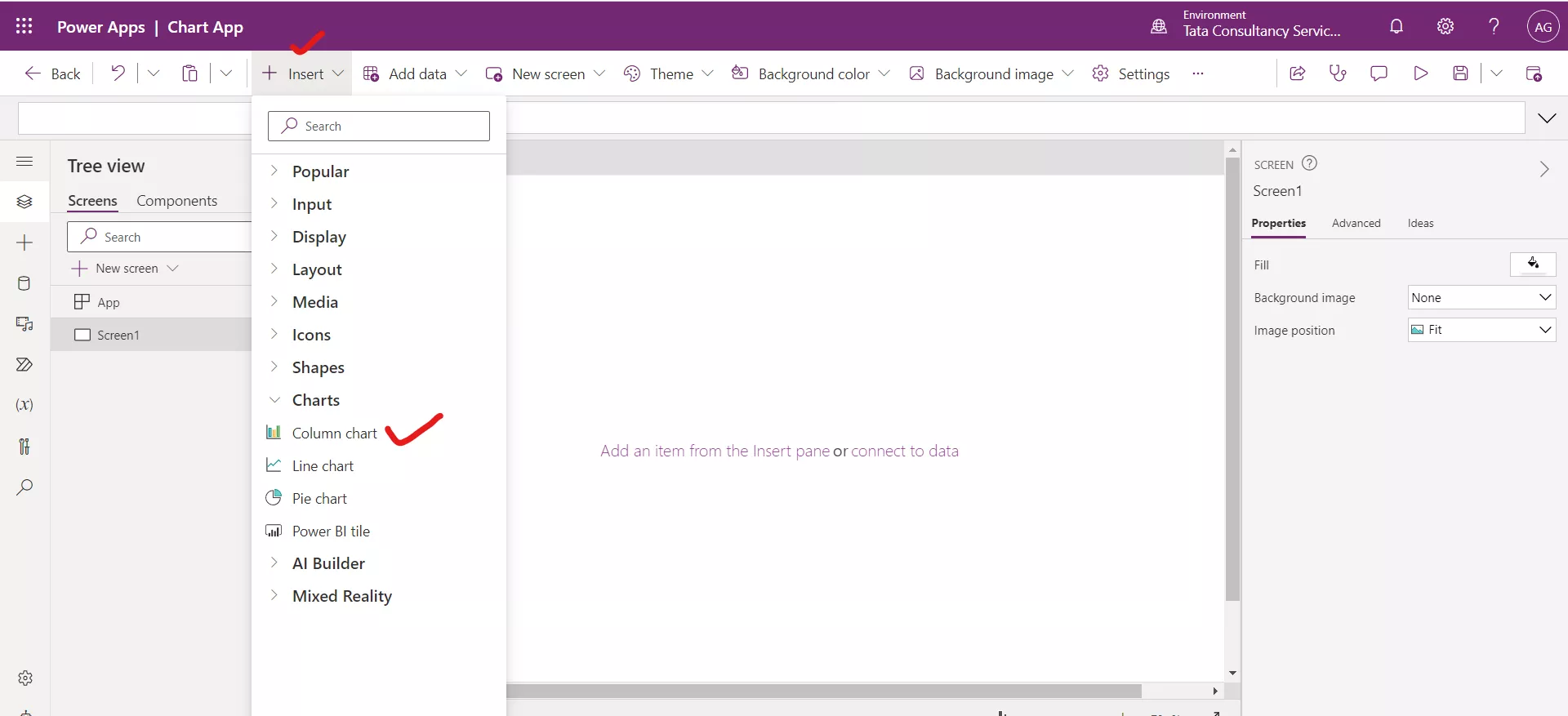Viewport: 1568px width, 716px height.
Task: Open the Undo dropdown arrow
Action: pos(153,73)
